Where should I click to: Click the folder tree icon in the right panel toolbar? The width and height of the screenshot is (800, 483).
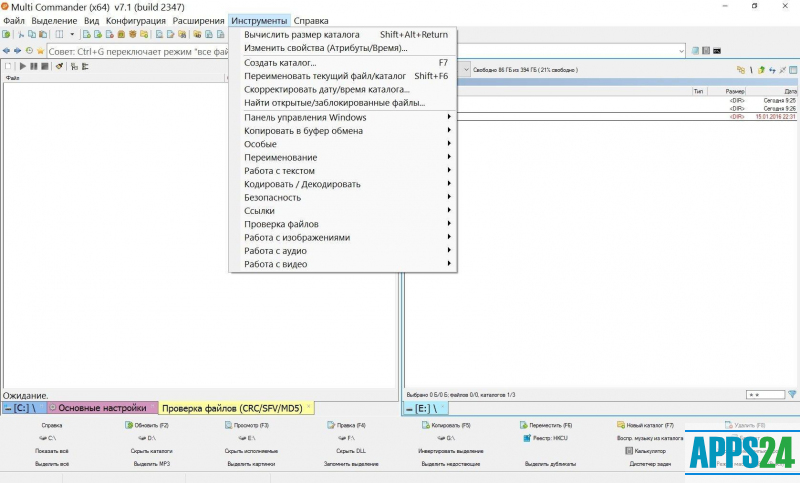[741, 70]
